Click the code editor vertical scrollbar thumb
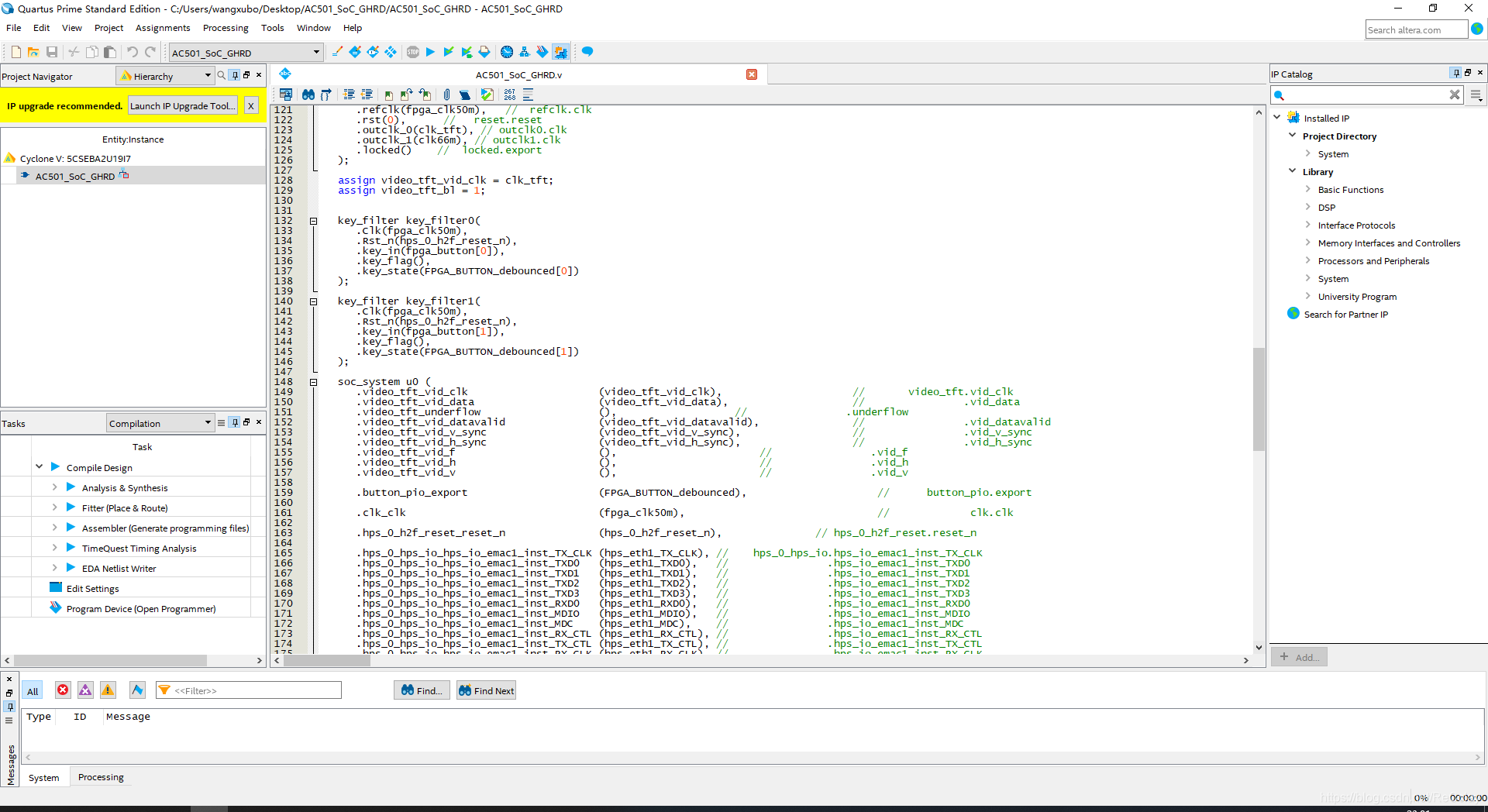 [x=1259, y=399]
